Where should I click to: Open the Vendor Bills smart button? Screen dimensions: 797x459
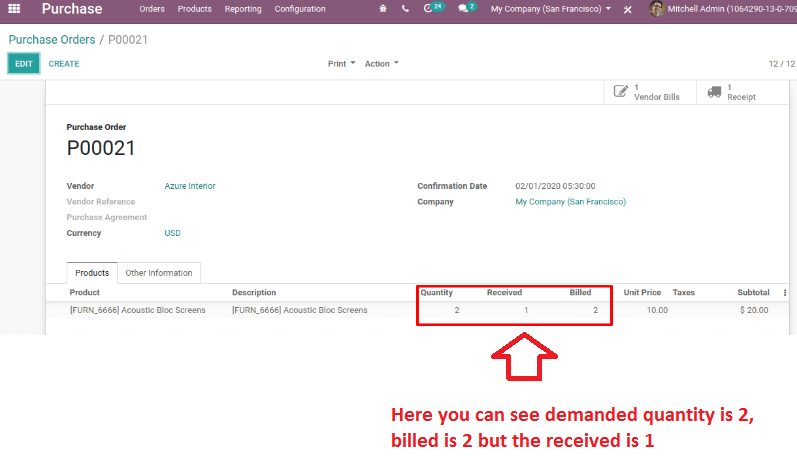[x=647, y=92]
